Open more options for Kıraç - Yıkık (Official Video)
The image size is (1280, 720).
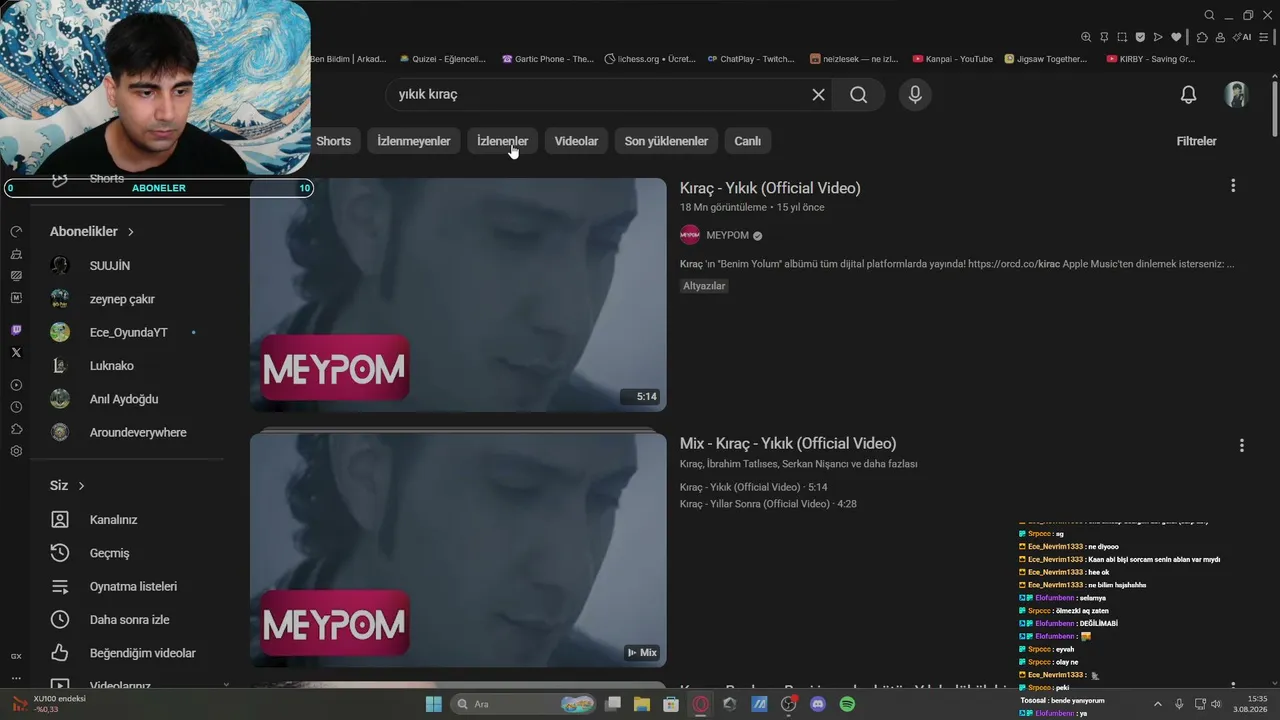click(x=1233, y=186)
